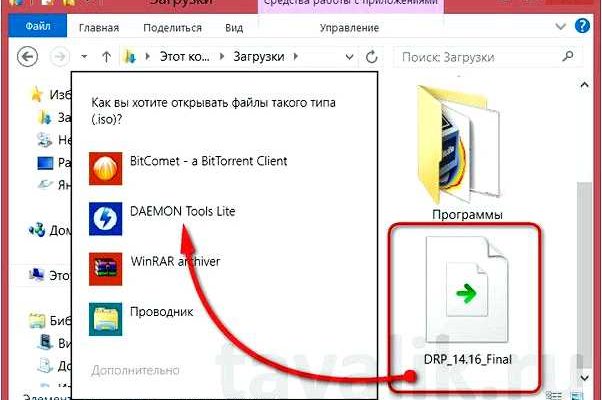Viewport: 602px width, 400px height.
Task: Open the Яндекс cloud item in sidebar
Action: click(x=55, y=185)
